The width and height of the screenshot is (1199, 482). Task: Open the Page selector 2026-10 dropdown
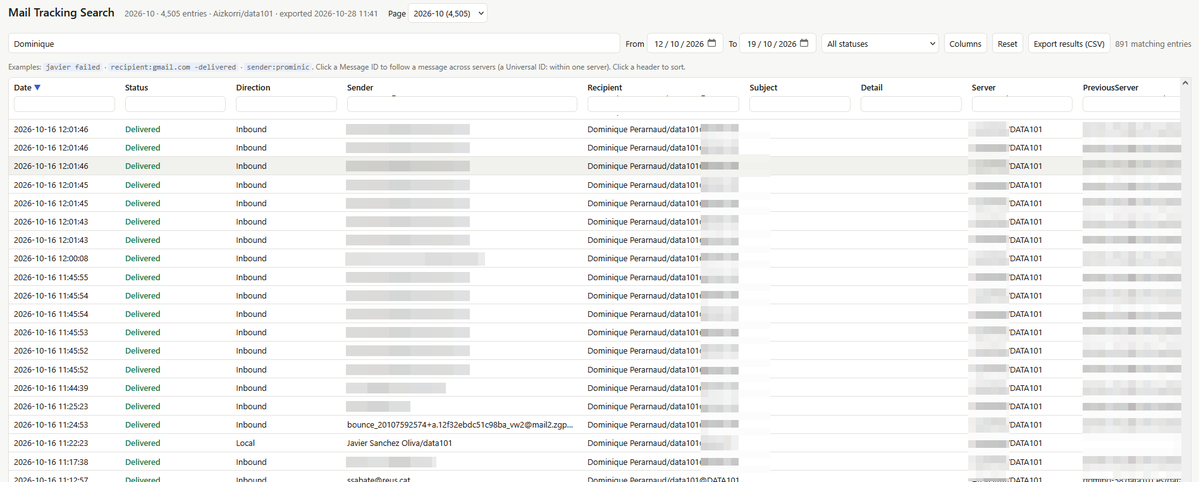coord(447,14)
